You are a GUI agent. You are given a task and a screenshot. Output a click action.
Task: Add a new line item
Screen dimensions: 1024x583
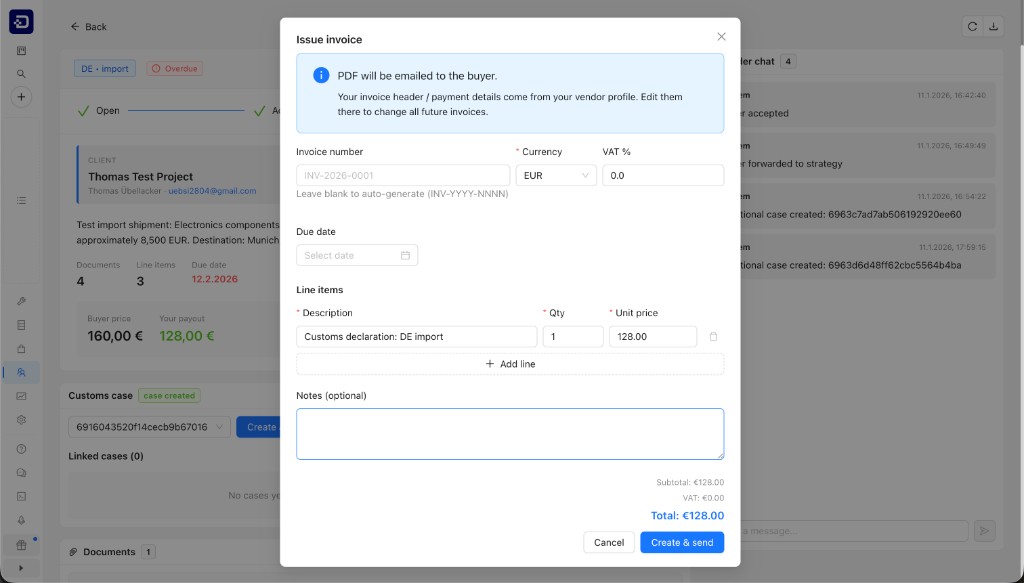tap(510, 364)
